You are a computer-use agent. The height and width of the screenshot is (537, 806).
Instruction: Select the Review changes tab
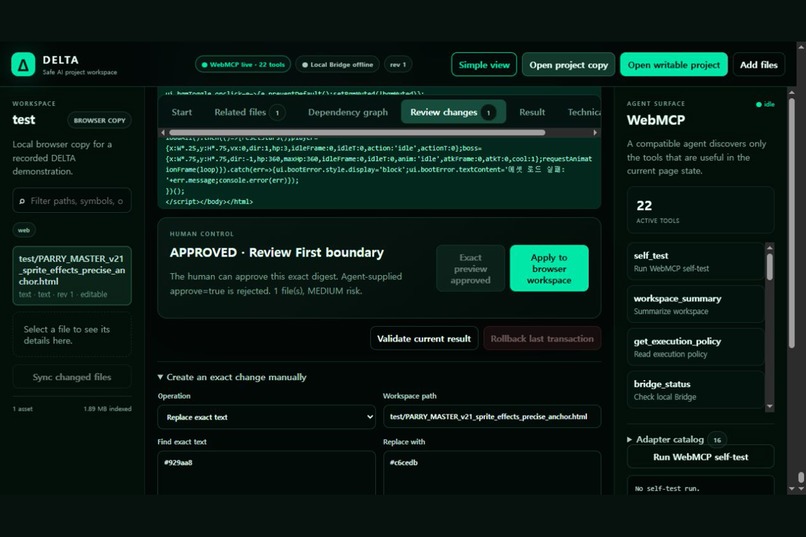(x=453, y=112)
